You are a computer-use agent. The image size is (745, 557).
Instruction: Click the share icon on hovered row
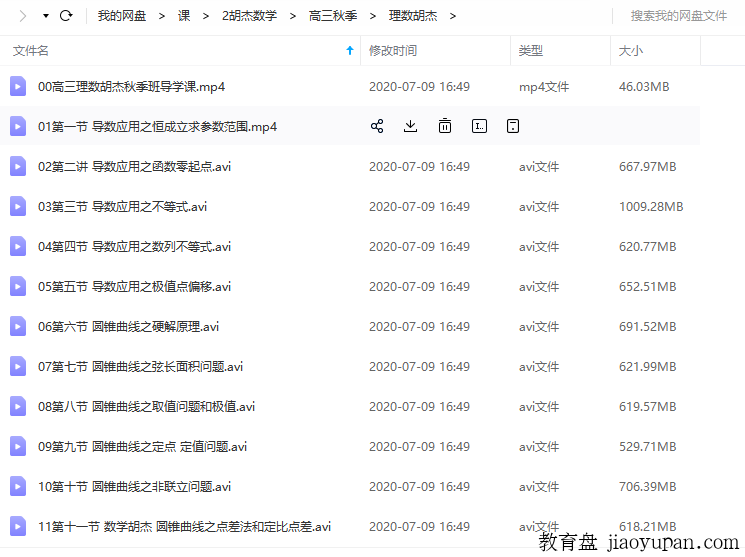click(x=377, y=126)
